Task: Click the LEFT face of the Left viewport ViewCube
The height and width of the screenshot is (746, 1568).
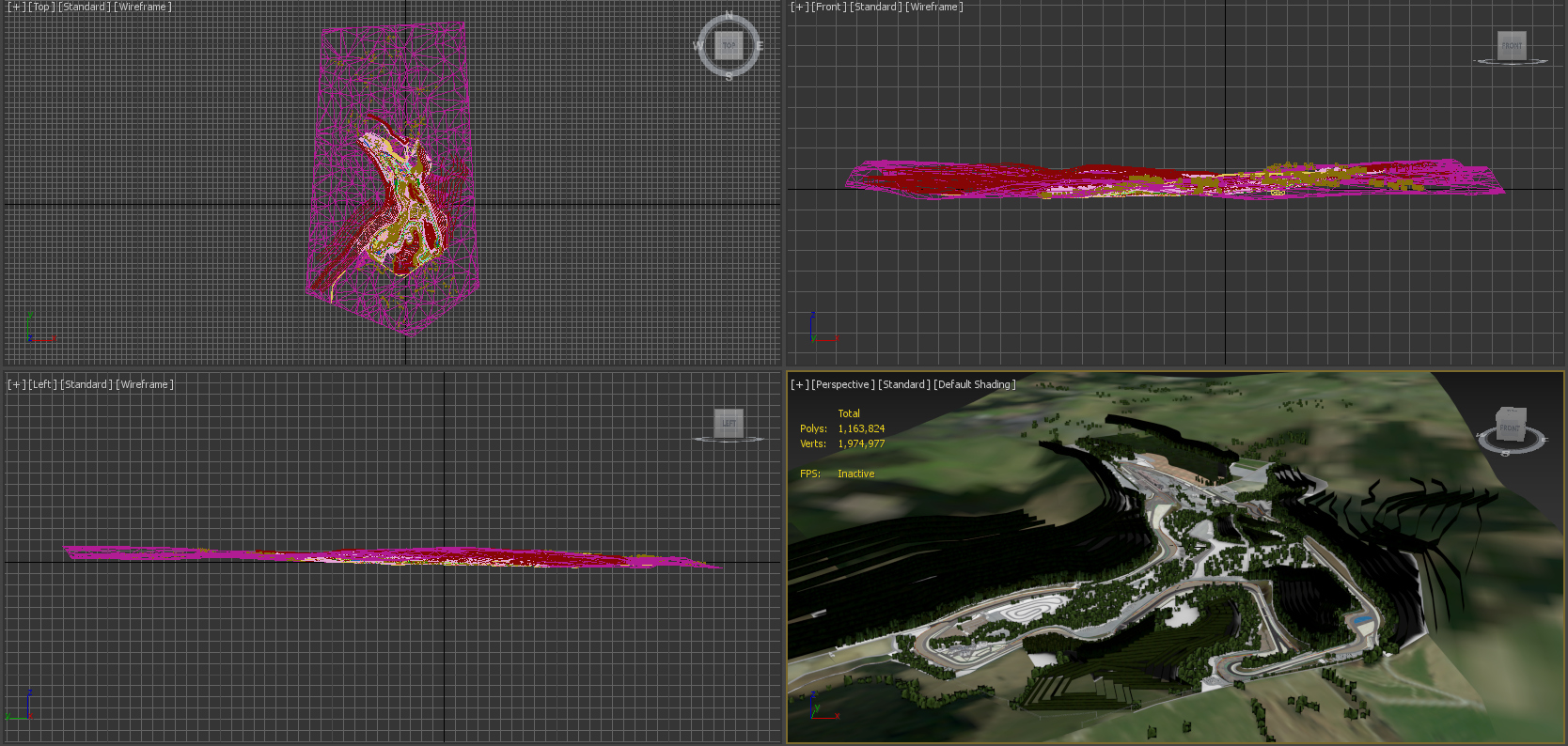Action: [729, 423]
